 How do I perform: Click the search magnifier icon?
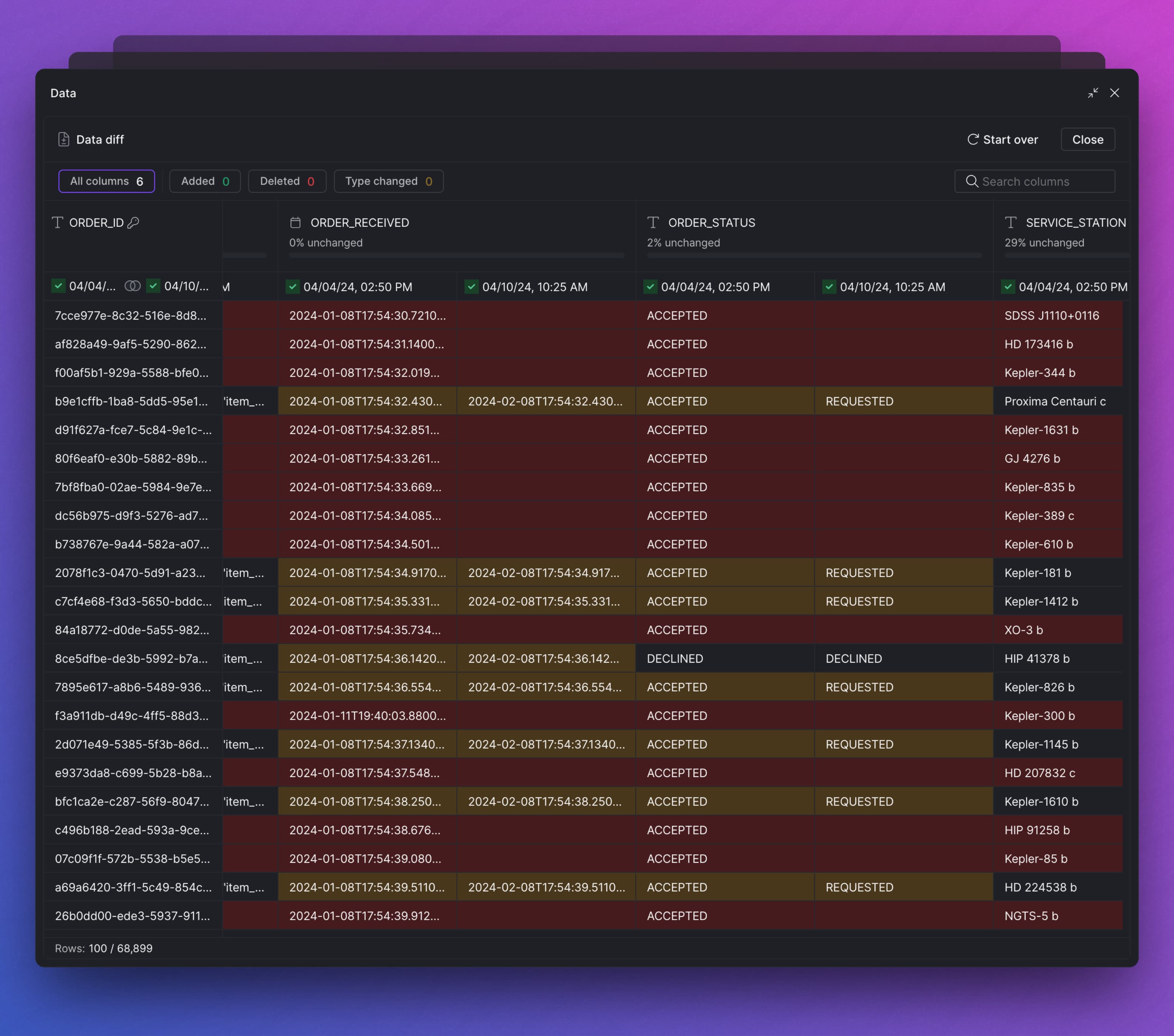tap(972, 181)
